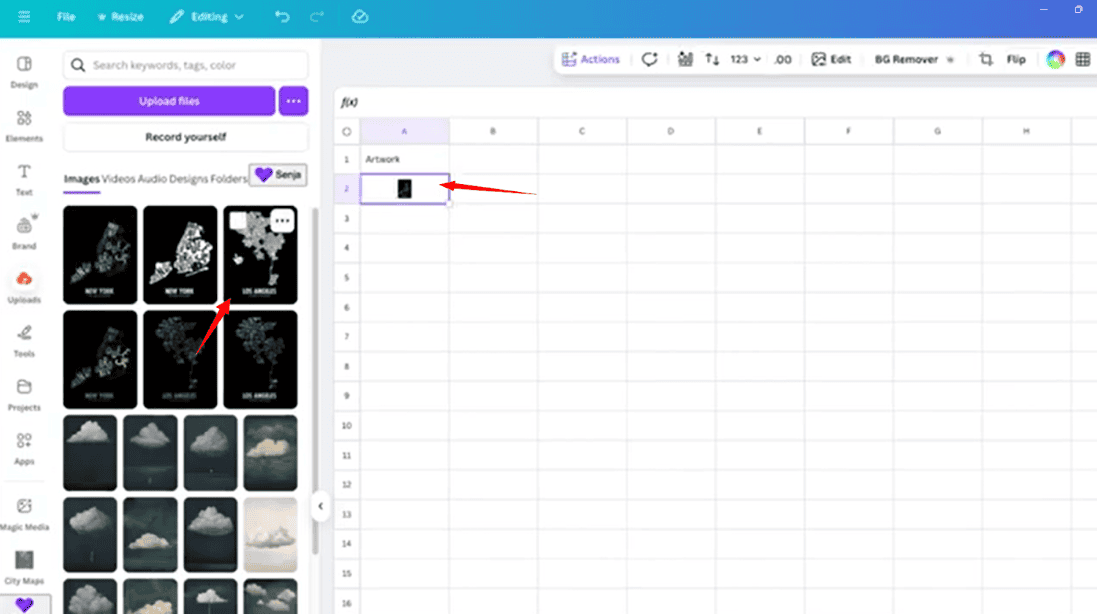Click the cloud save status icon
1097x614 pixels.
pyautogui.click(x=360, y=17)
